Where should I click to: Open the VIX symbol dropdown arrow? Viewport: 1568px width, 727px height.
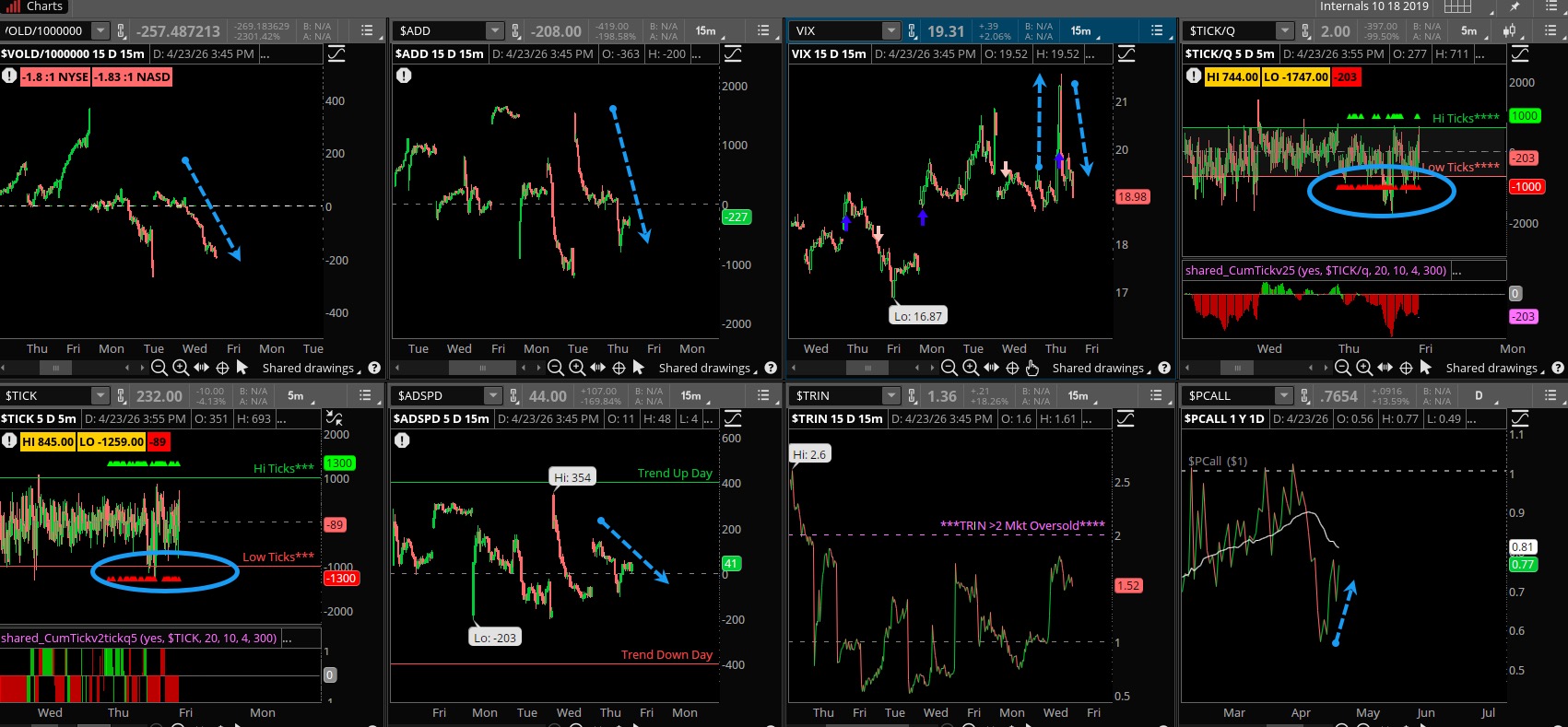pyautogui.click(x=890, y=31)
